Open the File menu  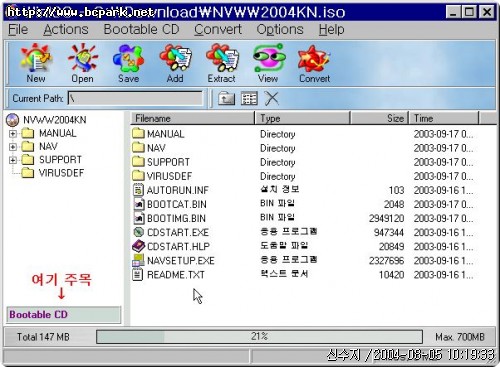pyautogui.click(x=18, y=30)
